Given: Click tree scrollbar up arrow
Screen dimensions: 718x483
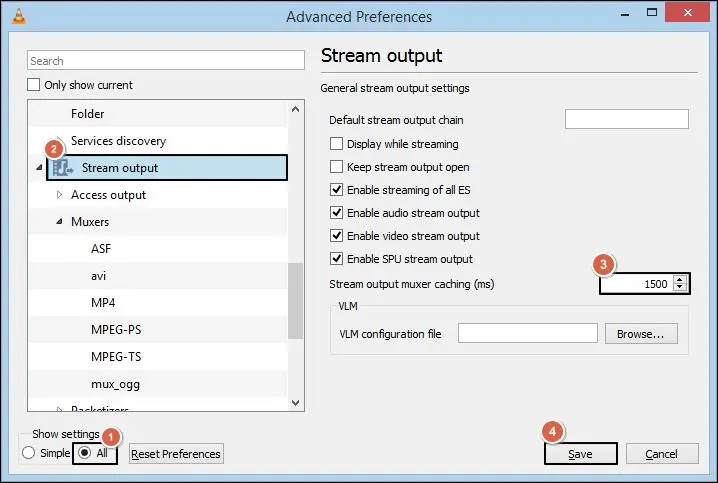Looking at the screenshot, I should [295, 109].
